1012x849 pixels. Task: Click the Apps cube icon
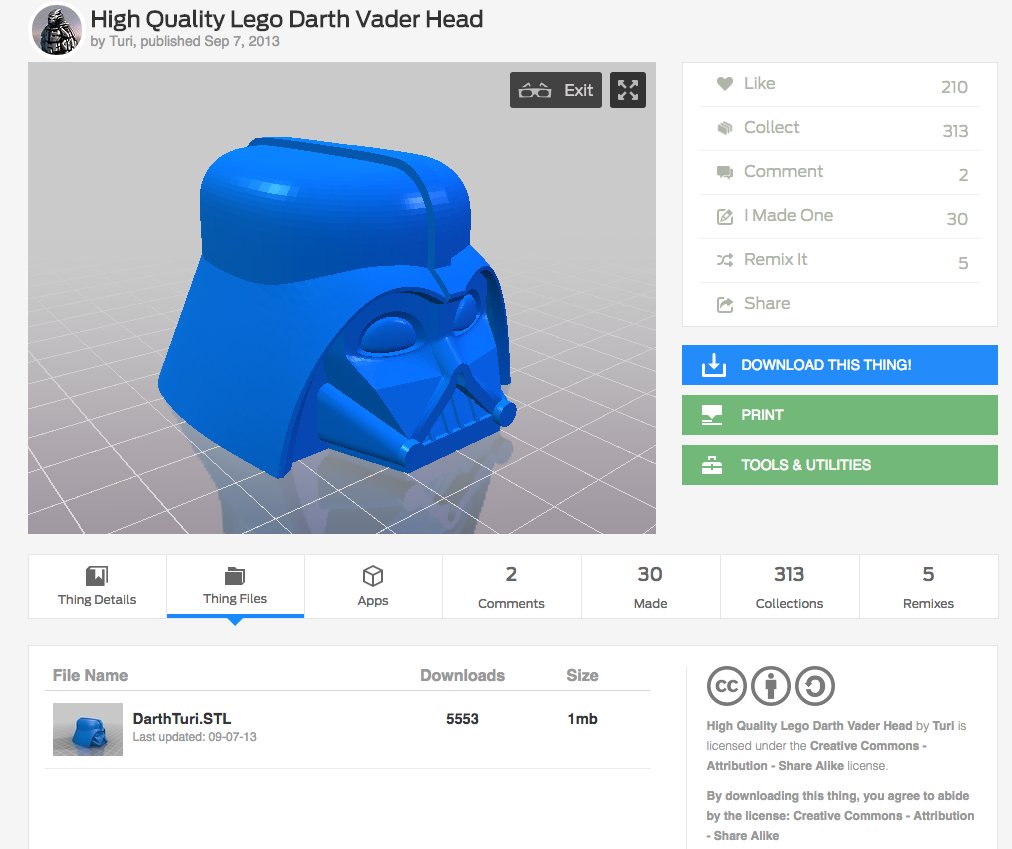(373, 576)
